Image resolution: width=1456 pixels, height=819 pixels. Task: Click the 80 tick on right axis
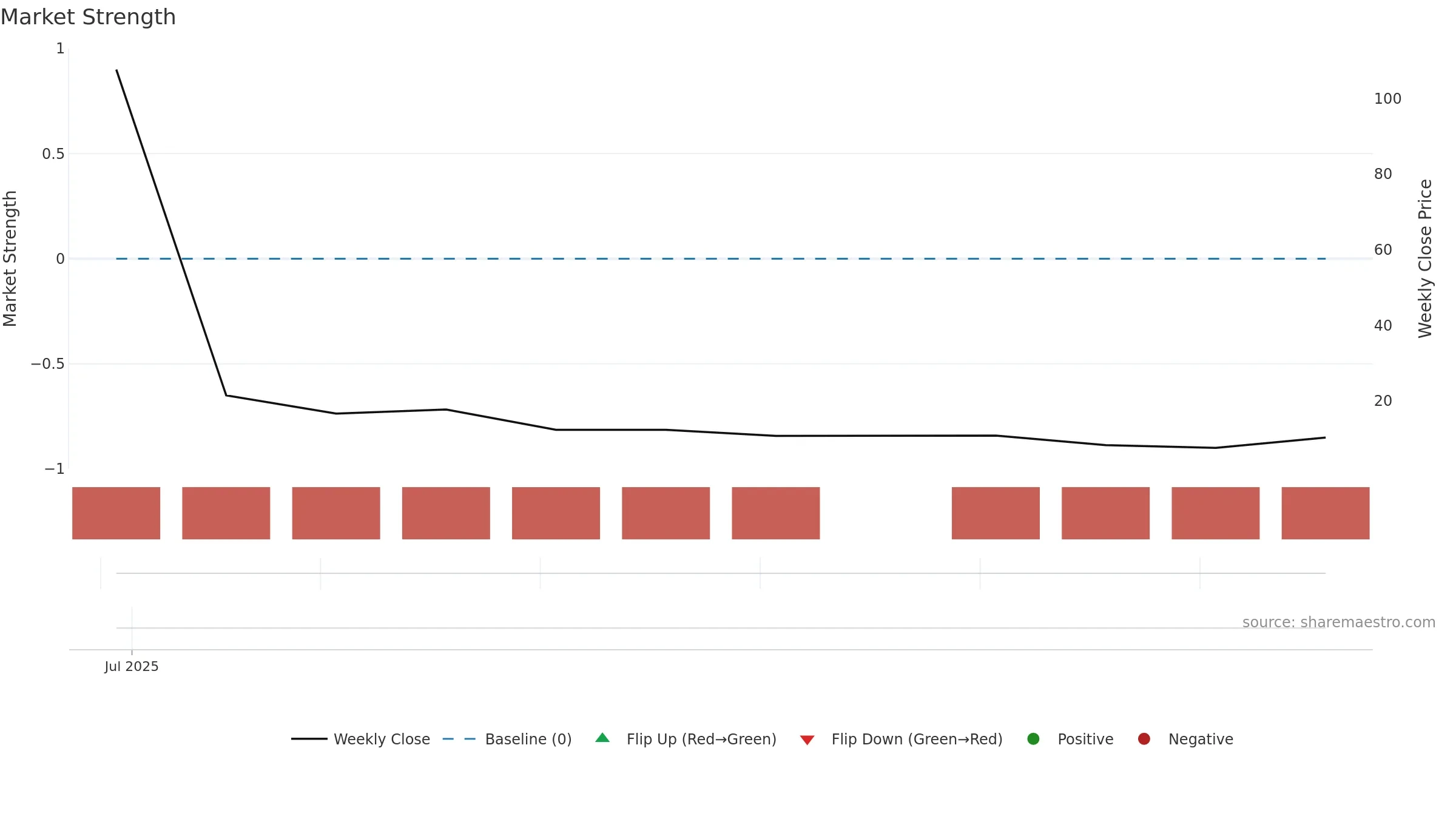point(1383,174)
